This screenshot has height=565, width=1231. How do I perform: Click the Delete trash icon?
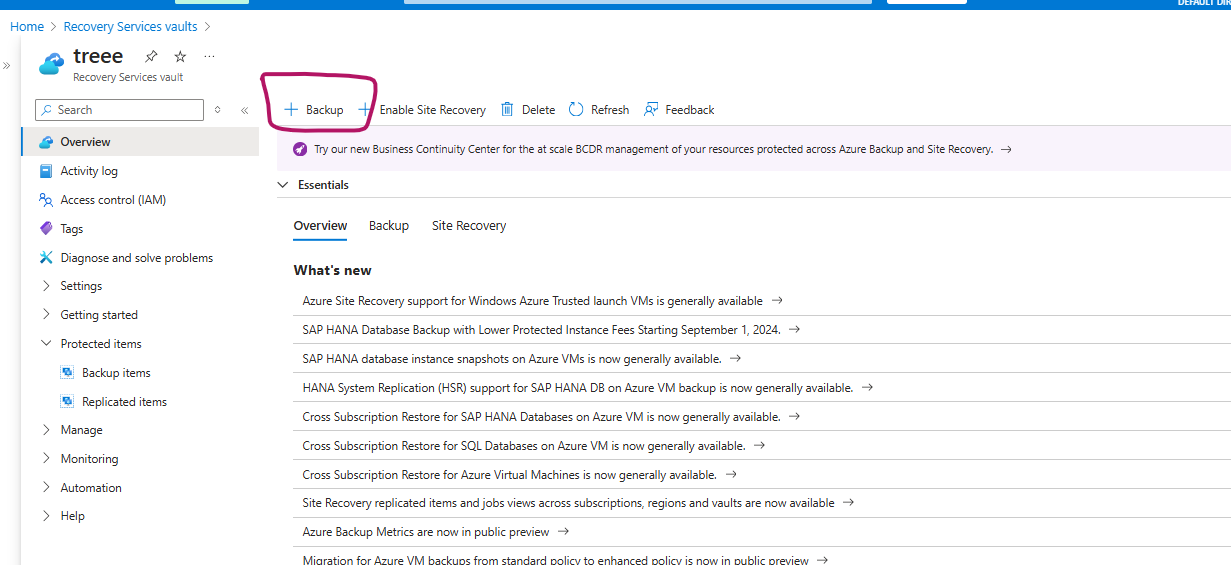coord(508,110)
